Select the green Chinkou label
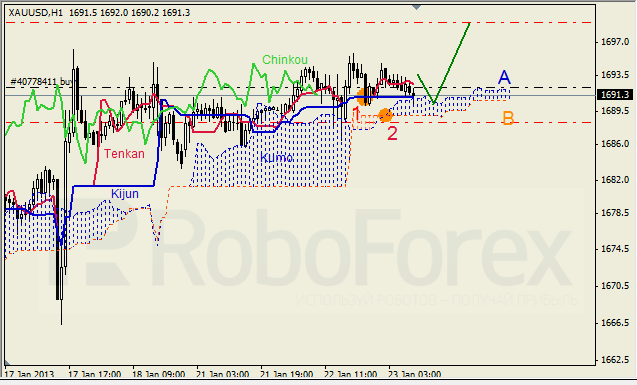The width and height of the screenshot is (637, 385). click(285, 60)
